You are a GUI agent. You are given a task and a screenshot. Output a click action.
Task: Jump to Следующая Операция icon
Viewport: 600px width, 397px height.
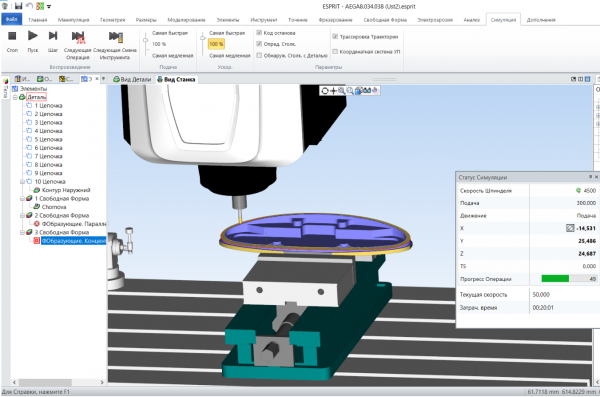[x=78, y=37]
